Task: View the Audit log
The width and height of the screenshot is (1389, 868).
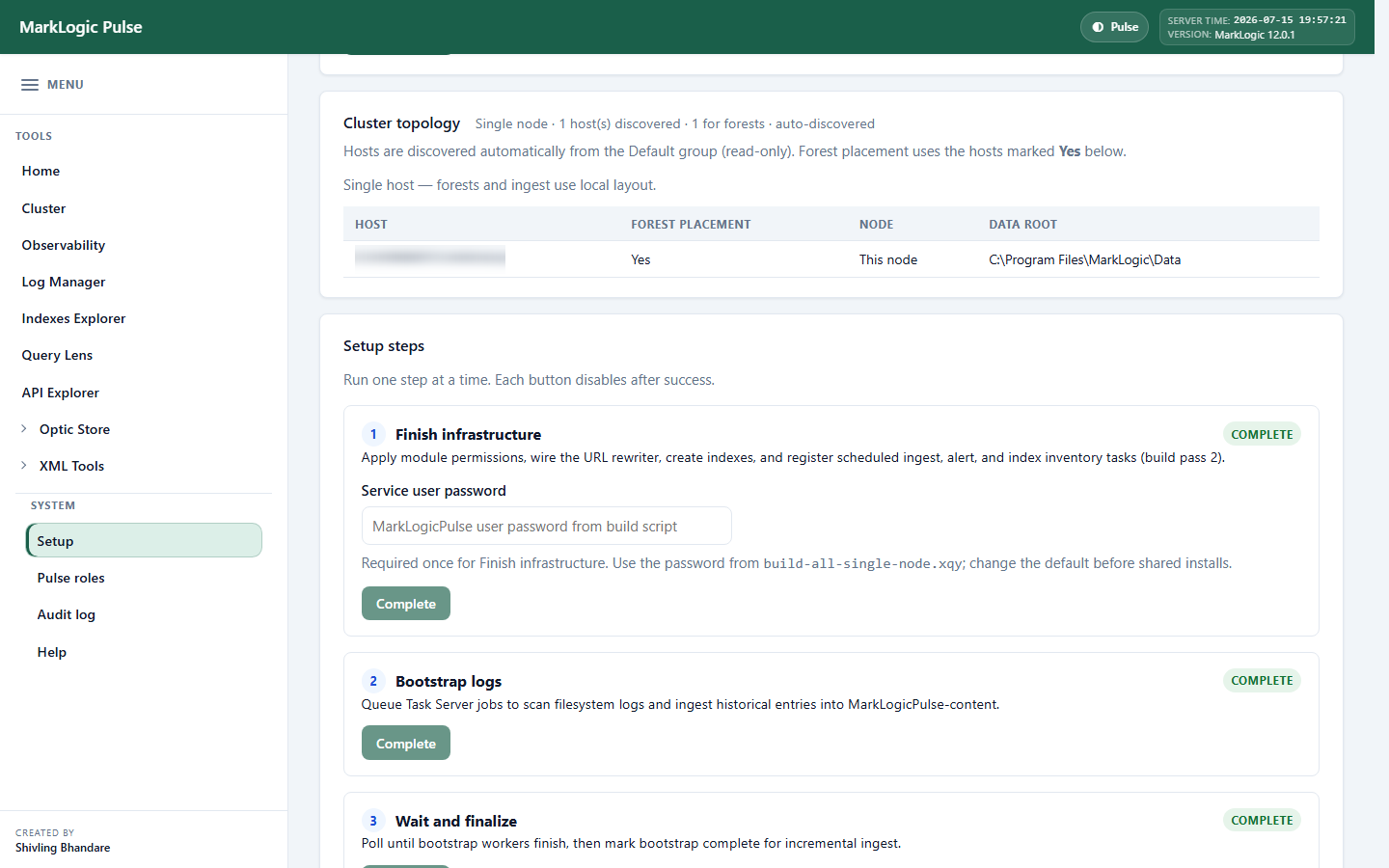Action: [x=66, y=614]
